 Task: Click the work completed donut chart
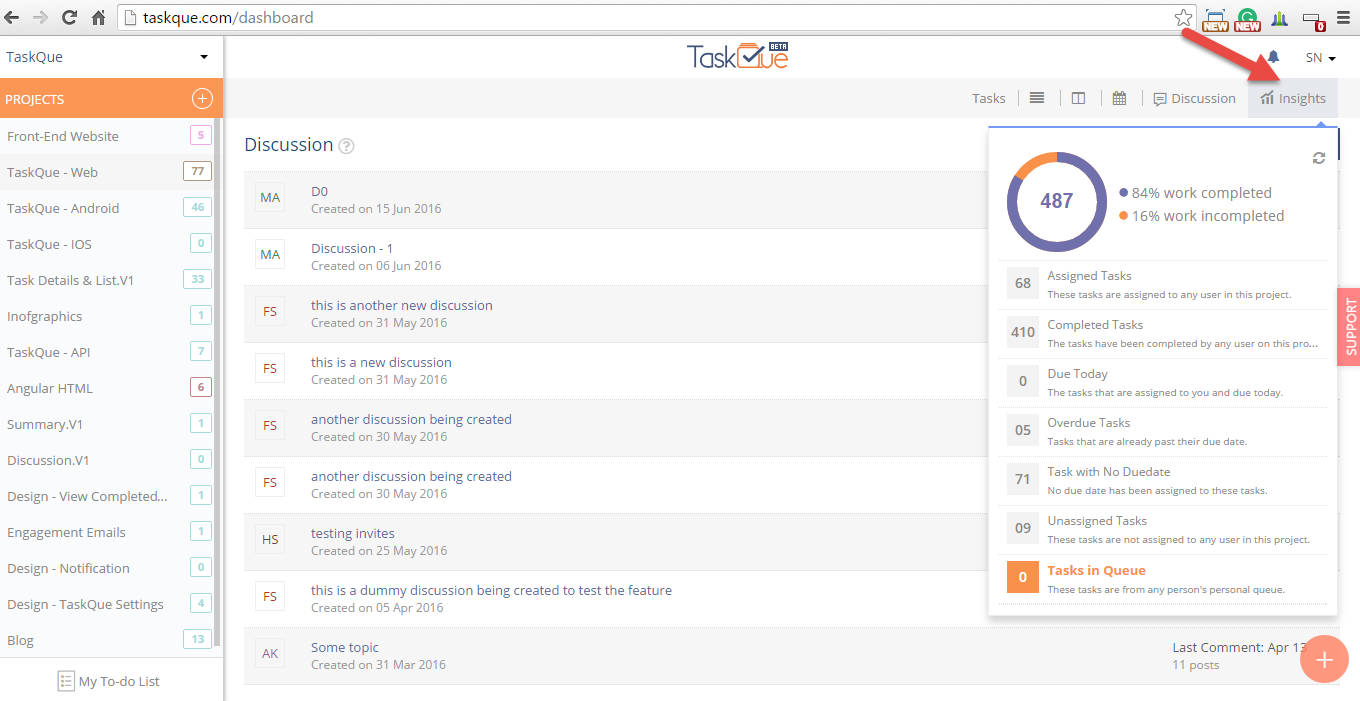coord(1056,201)
